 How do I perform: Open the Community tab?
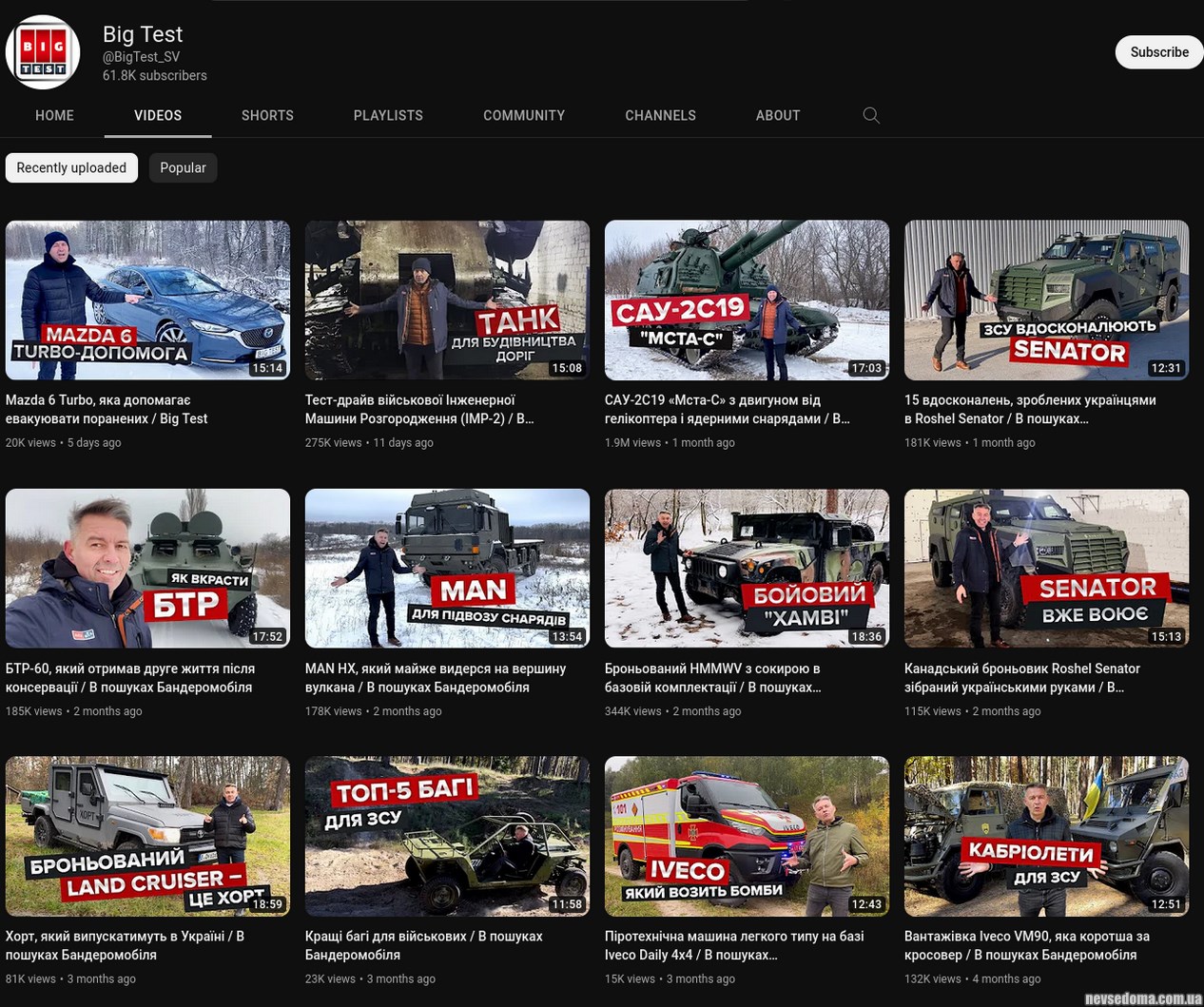coord(524,115)
